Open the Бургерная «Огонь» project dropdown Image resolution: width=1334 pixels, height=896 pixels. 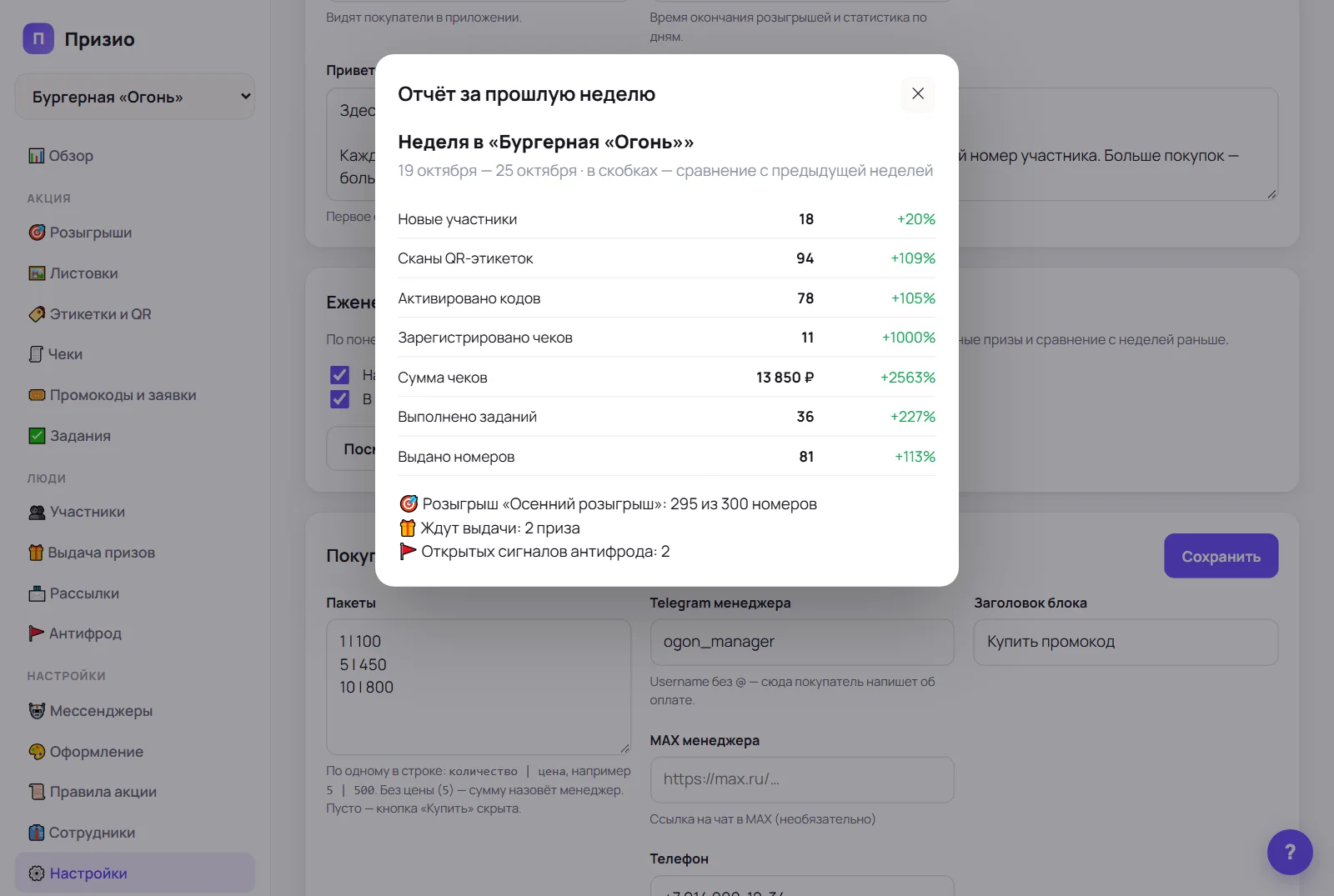[135, 97]
